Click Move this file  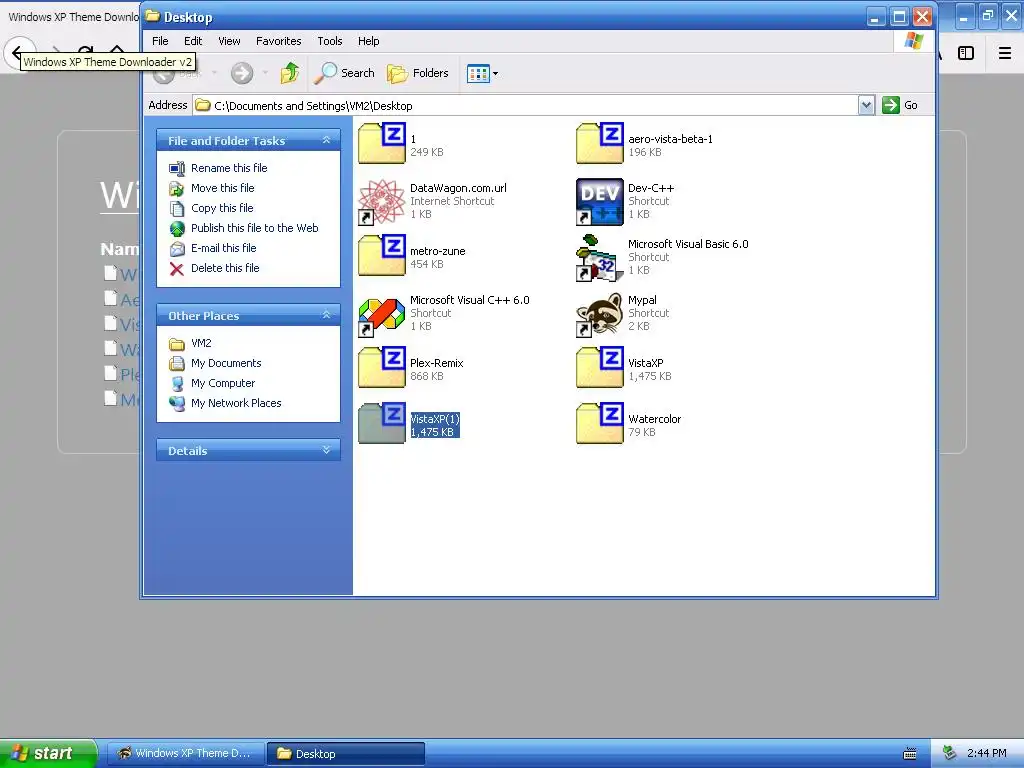[223, 188]
